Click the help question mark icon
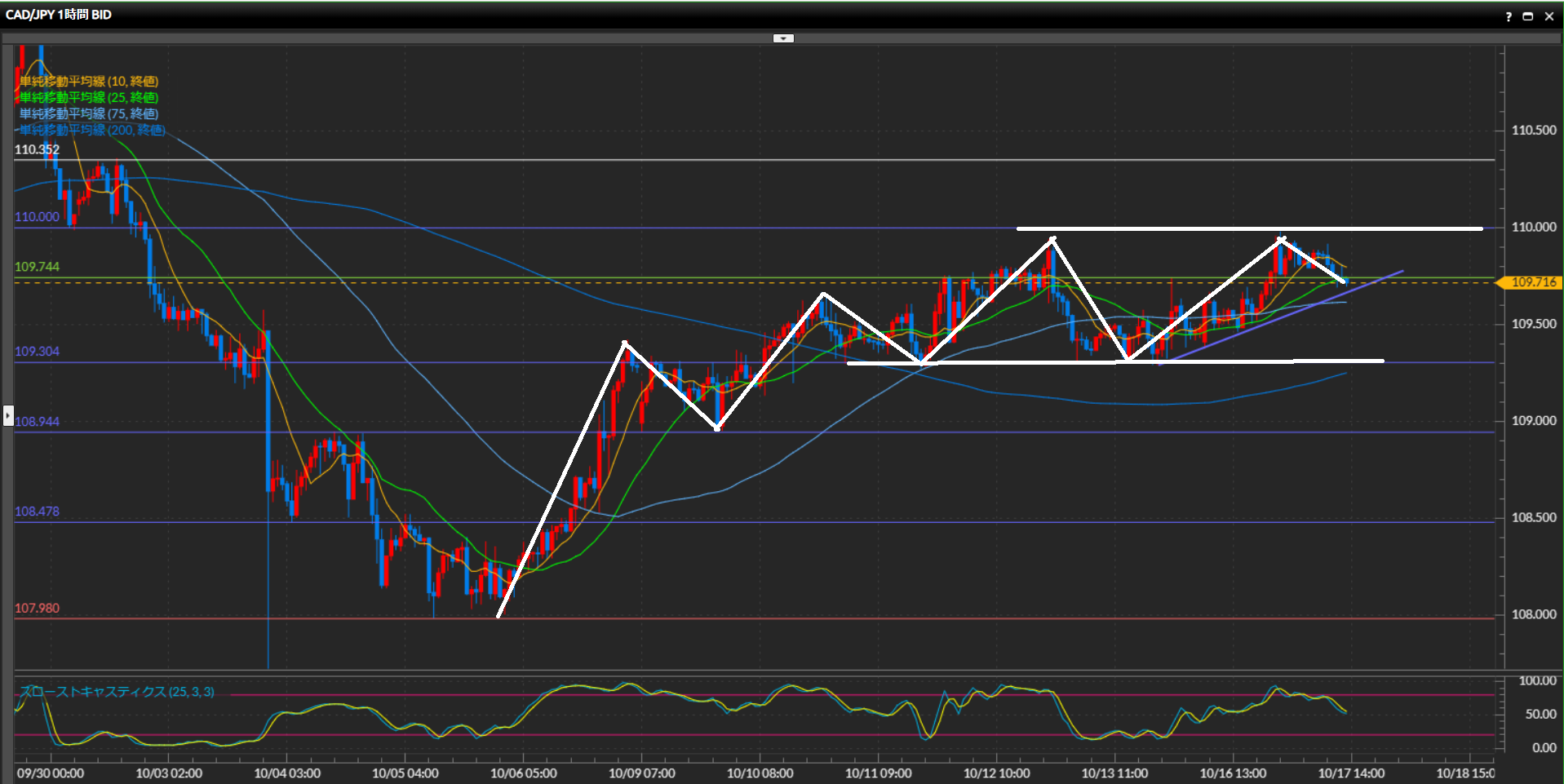 (1509, 16)
